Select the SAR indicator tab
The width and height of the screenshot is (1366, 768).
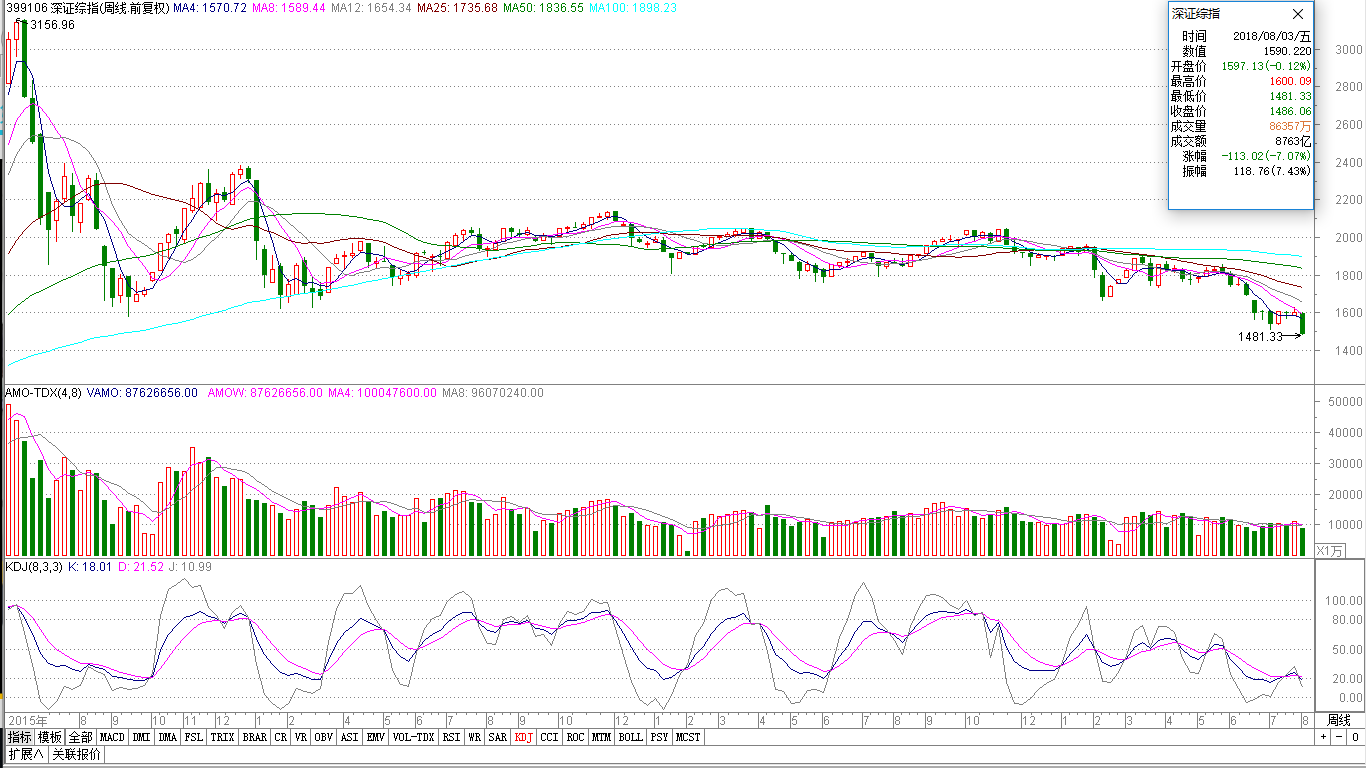(x=497, y=737)
